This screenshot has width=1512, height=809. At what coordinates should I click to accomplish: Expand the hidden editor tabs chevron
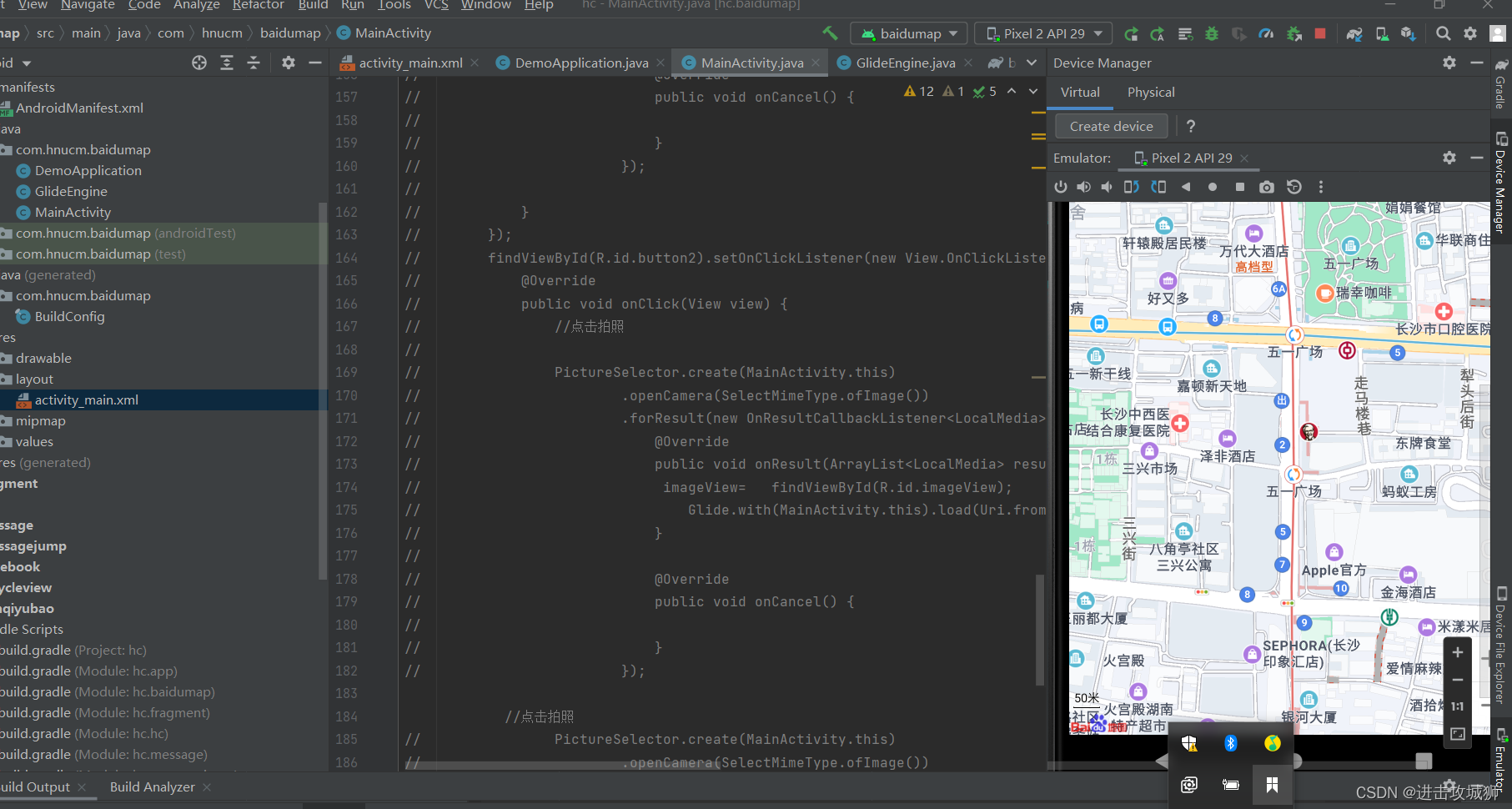[x=1032, y=63]
